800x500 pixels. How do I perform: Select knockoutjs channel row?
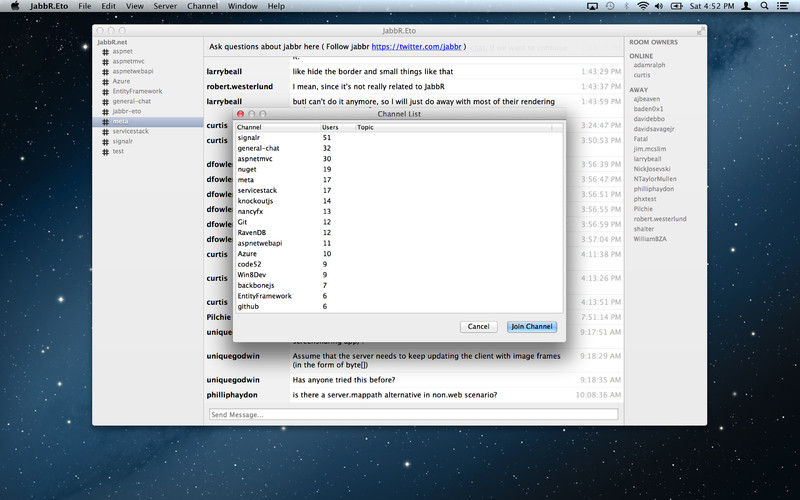tap(399, 201)
